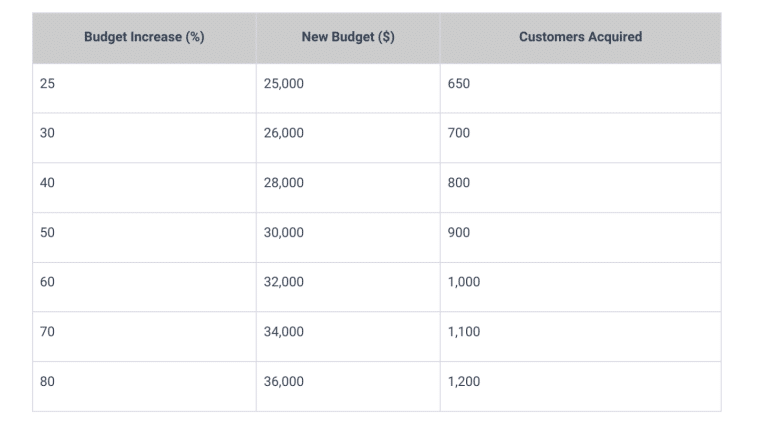The image size is (760, 440).
Task: Select the customers cell 900
Action: tap(581, 237)
